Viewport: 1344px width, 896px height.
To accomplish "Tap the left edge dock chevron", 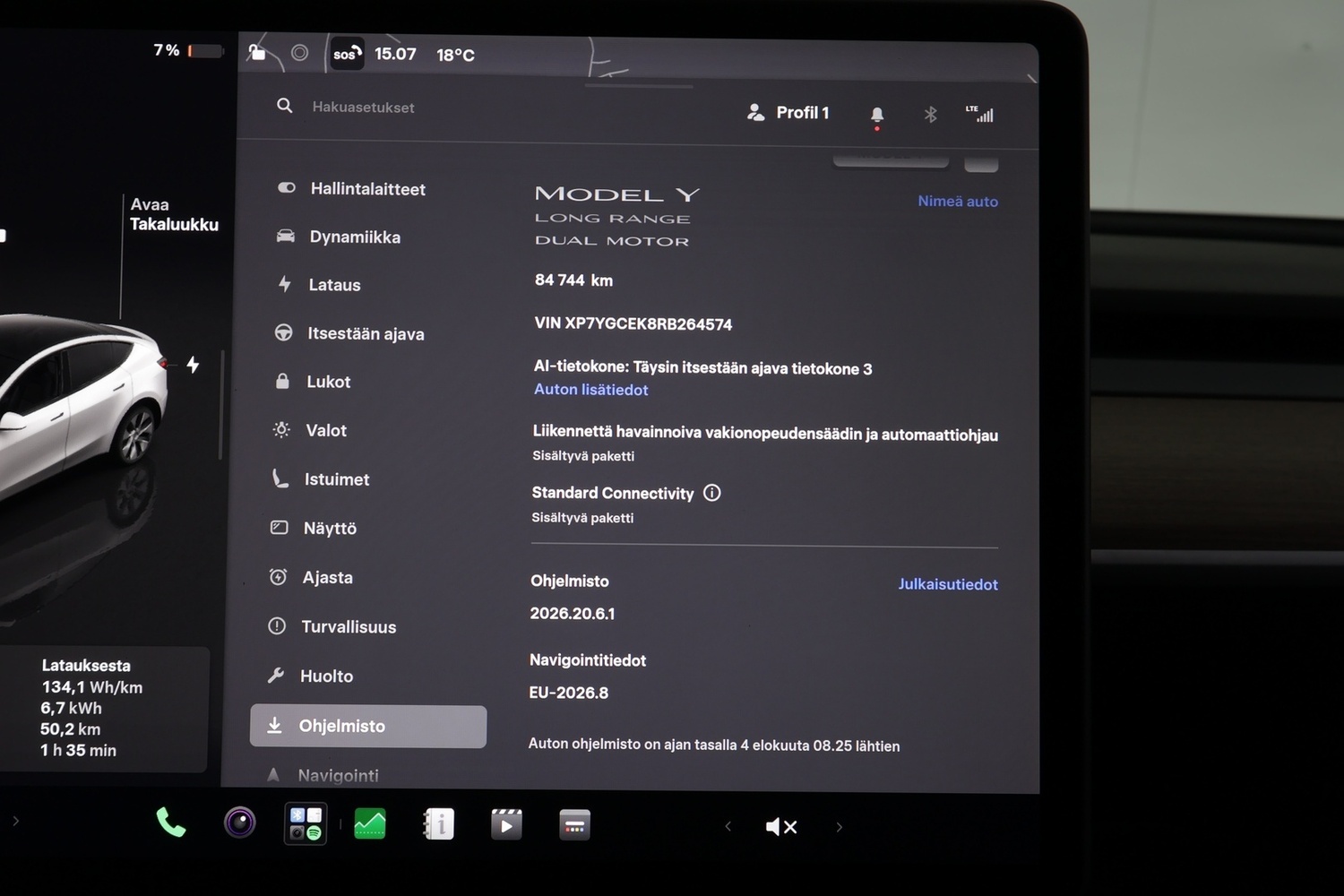I will click(x=15, y=821).
